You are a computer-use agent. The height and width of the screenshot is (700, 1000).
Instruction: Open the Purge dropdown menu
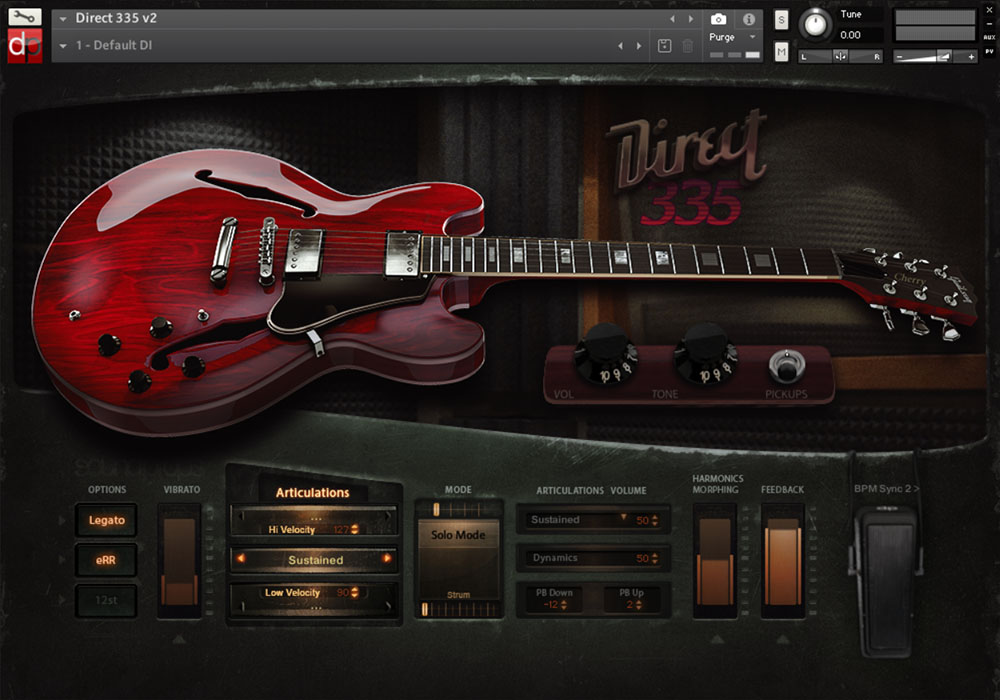[753, 37]
